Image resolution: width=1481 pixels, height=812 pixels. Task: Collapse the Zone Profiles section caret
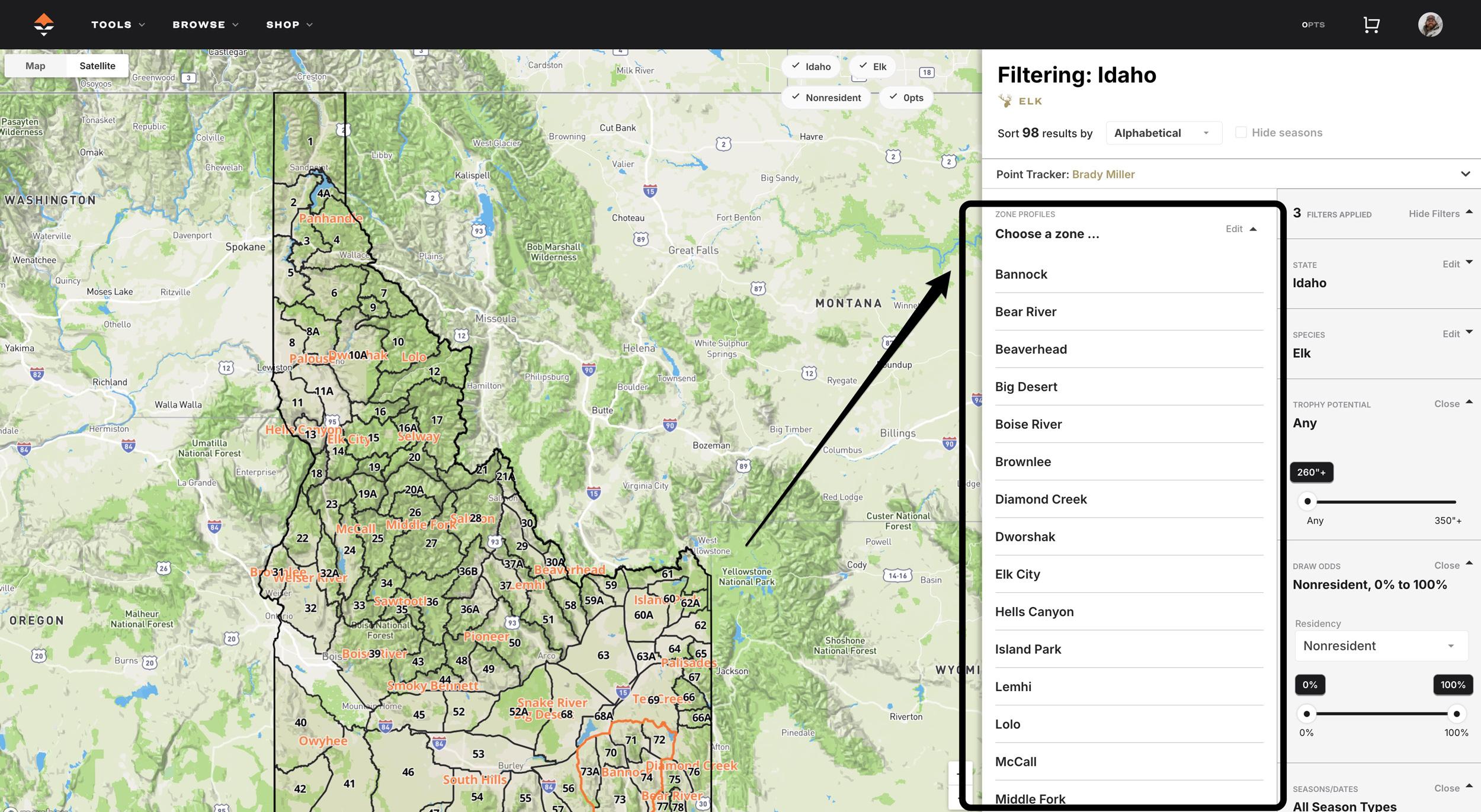click(x=1253, y=228)
